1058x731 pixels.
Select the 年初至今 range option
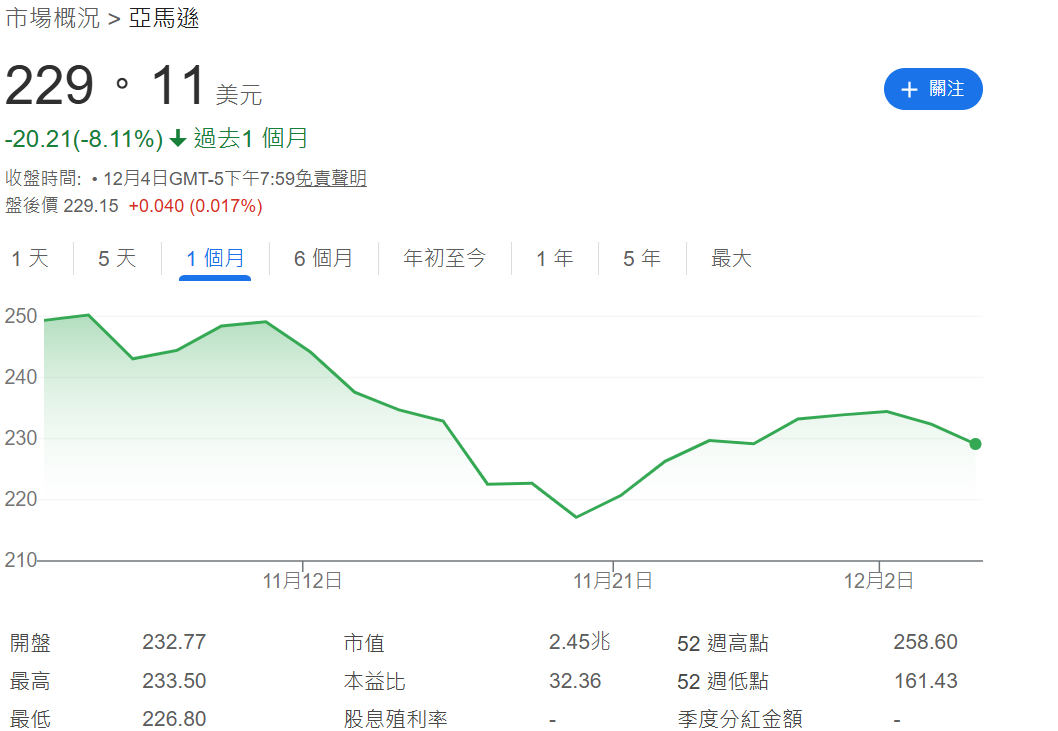click(x=443, y=258)
